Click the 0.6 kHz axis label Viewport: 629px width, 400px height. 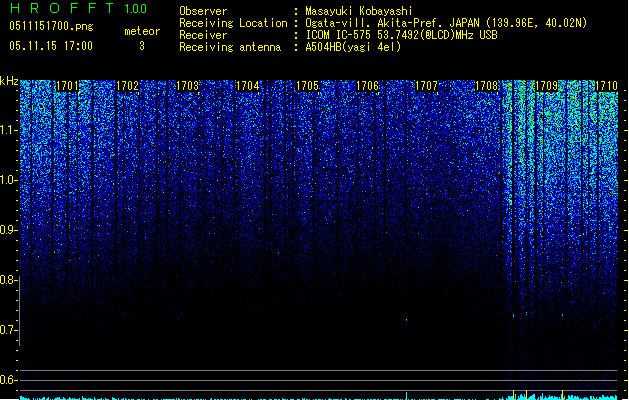pyautogui.click(x=9, y=380)
